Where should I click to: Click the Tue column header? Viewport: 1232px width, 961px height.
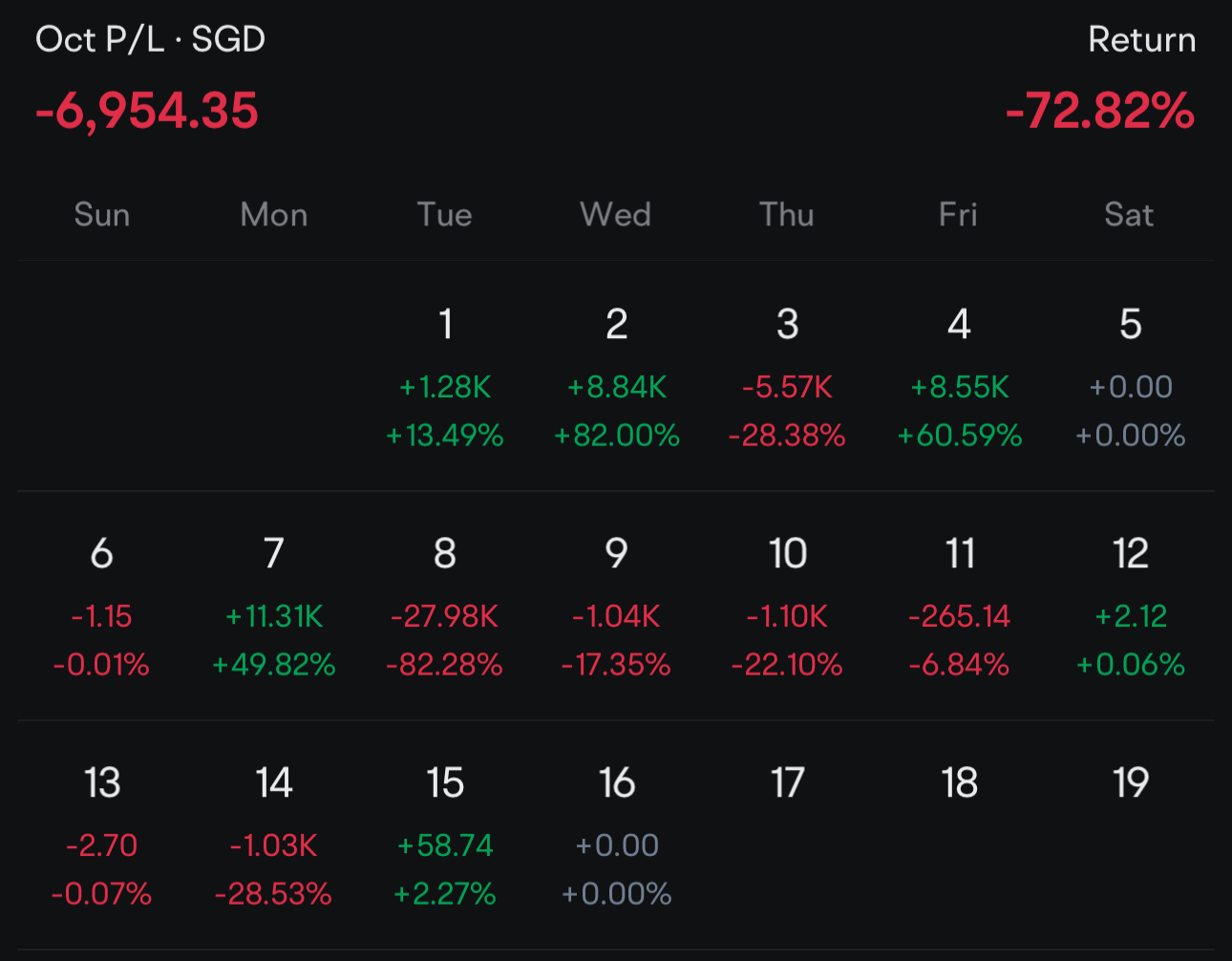445,214
